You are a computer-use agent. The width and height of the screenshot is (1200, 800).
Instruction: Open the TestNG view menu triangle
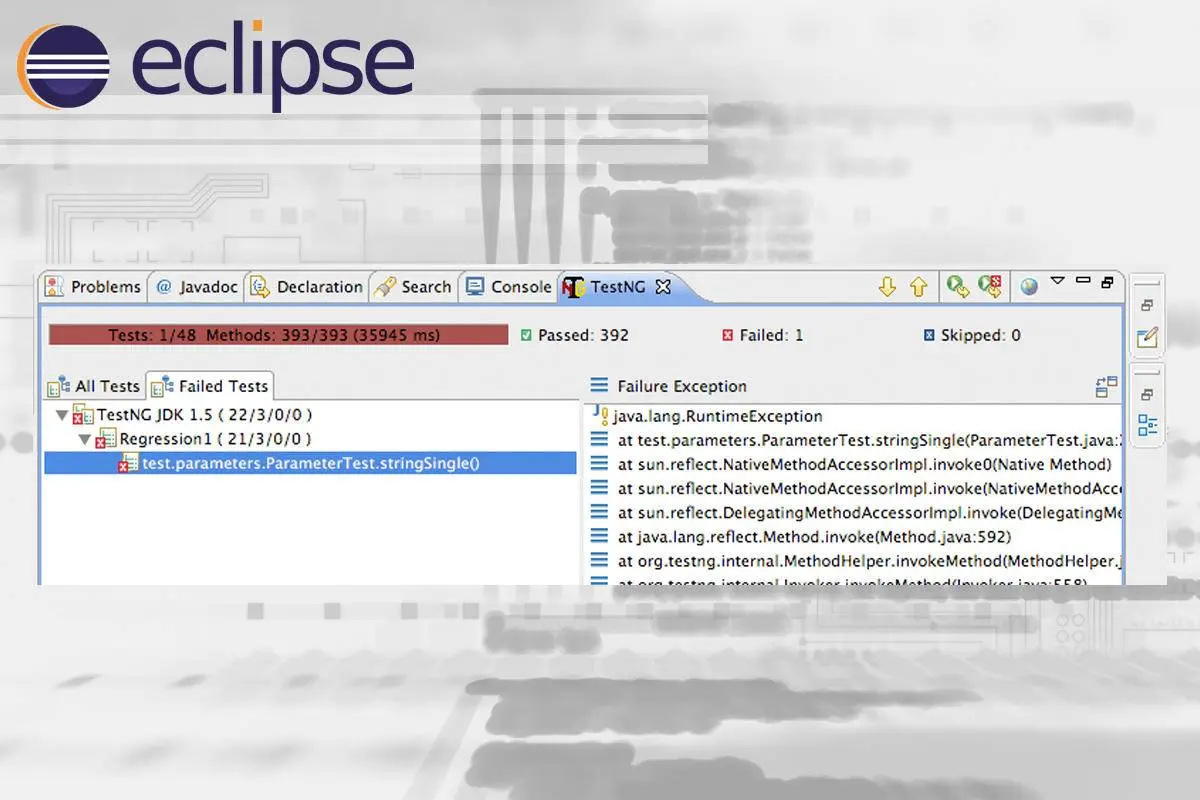1058,281
